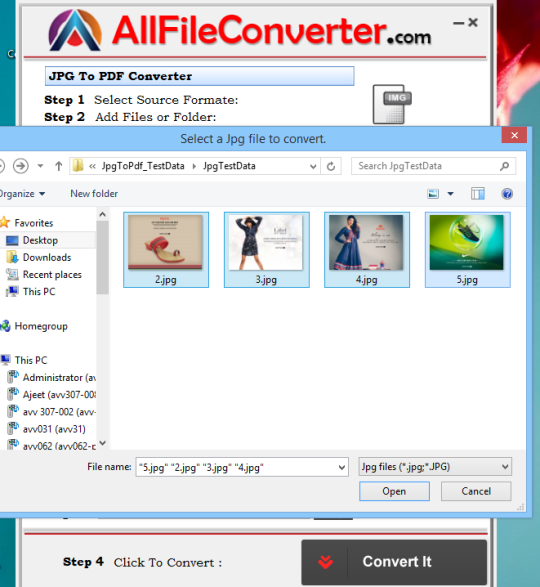540x587 pixels.
Task: Click the 'Step 4' label
Action: (x=83, y=562)
